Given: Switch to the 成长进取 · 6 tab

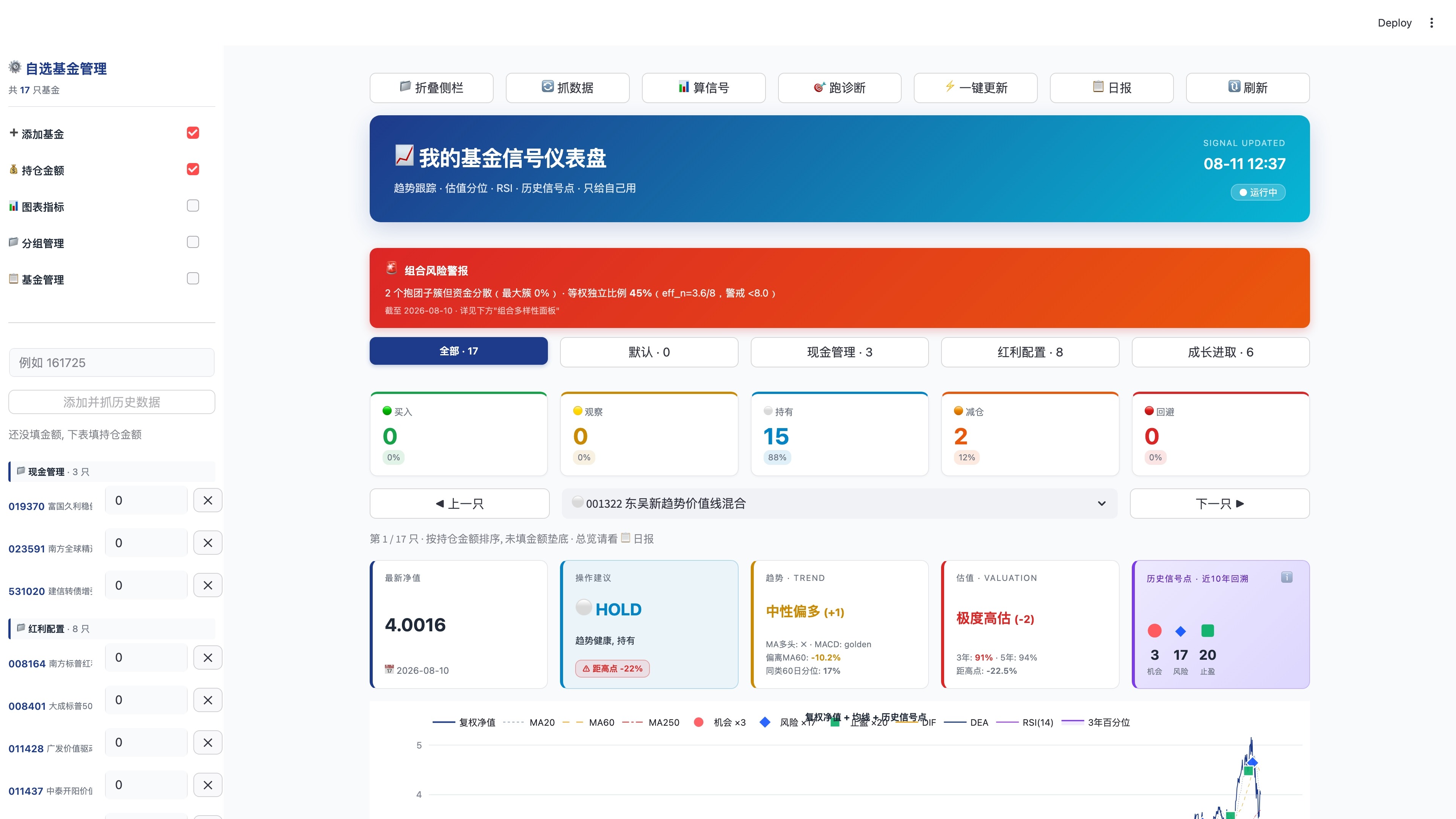Looking at the screenshot, I should tap(1220, 352).
